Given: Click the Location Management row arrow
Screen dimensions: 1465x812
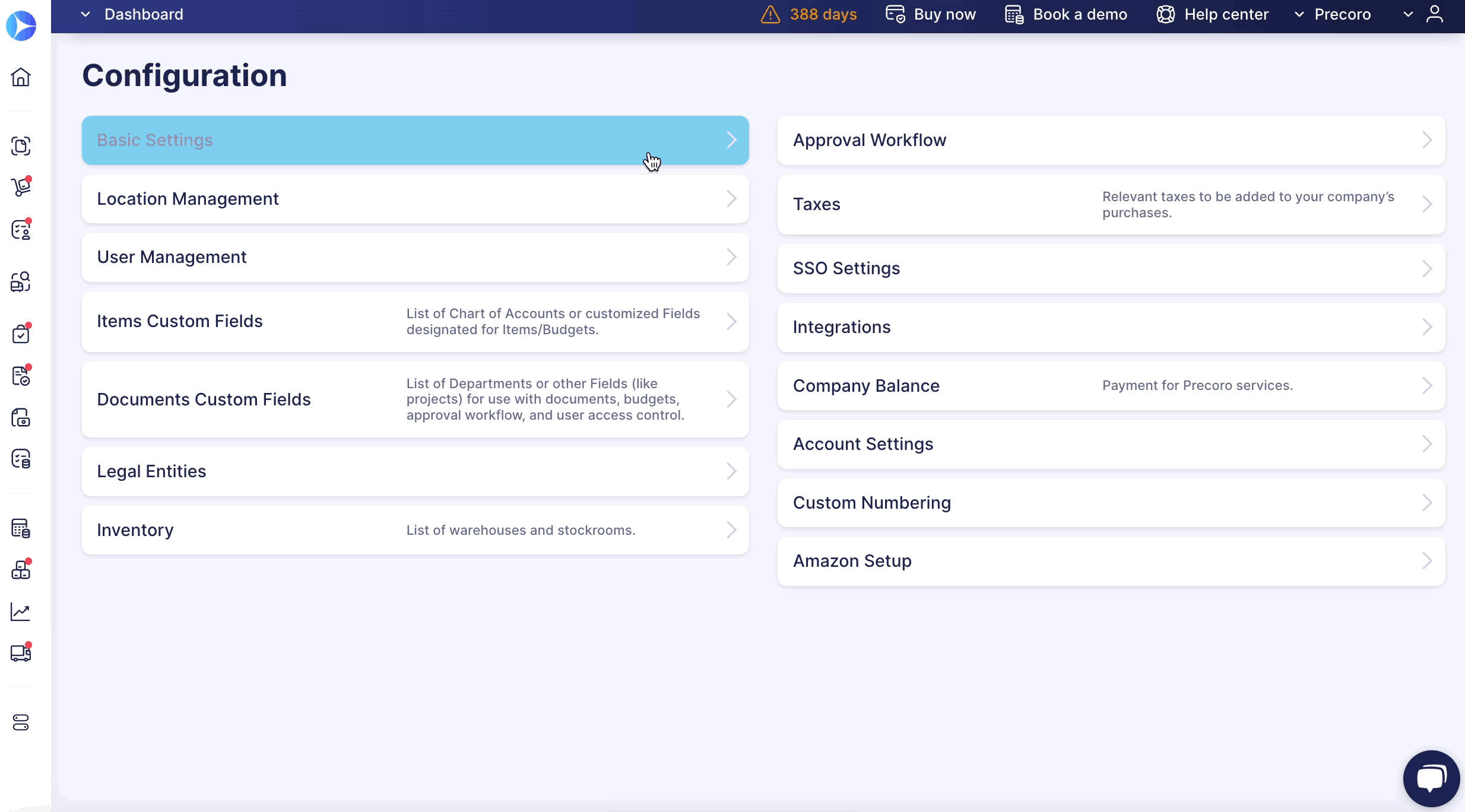Looking at the screenshot, I should coord(731,199).
